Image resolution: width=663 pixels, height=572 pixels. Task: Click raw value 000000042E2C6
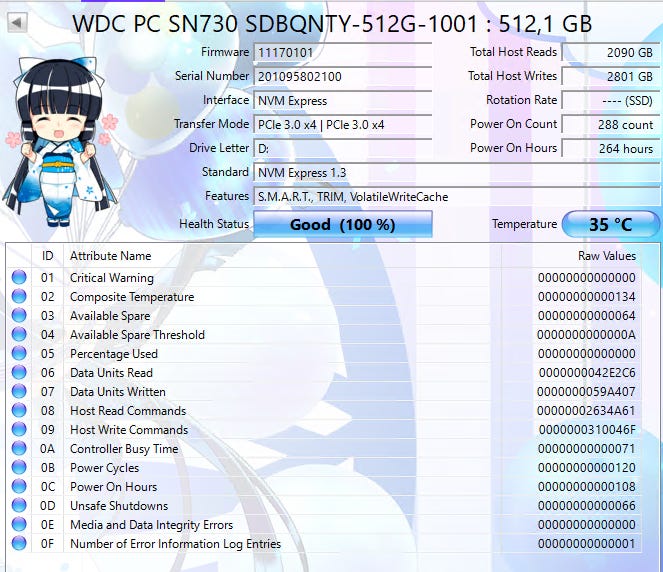(587, 373)
